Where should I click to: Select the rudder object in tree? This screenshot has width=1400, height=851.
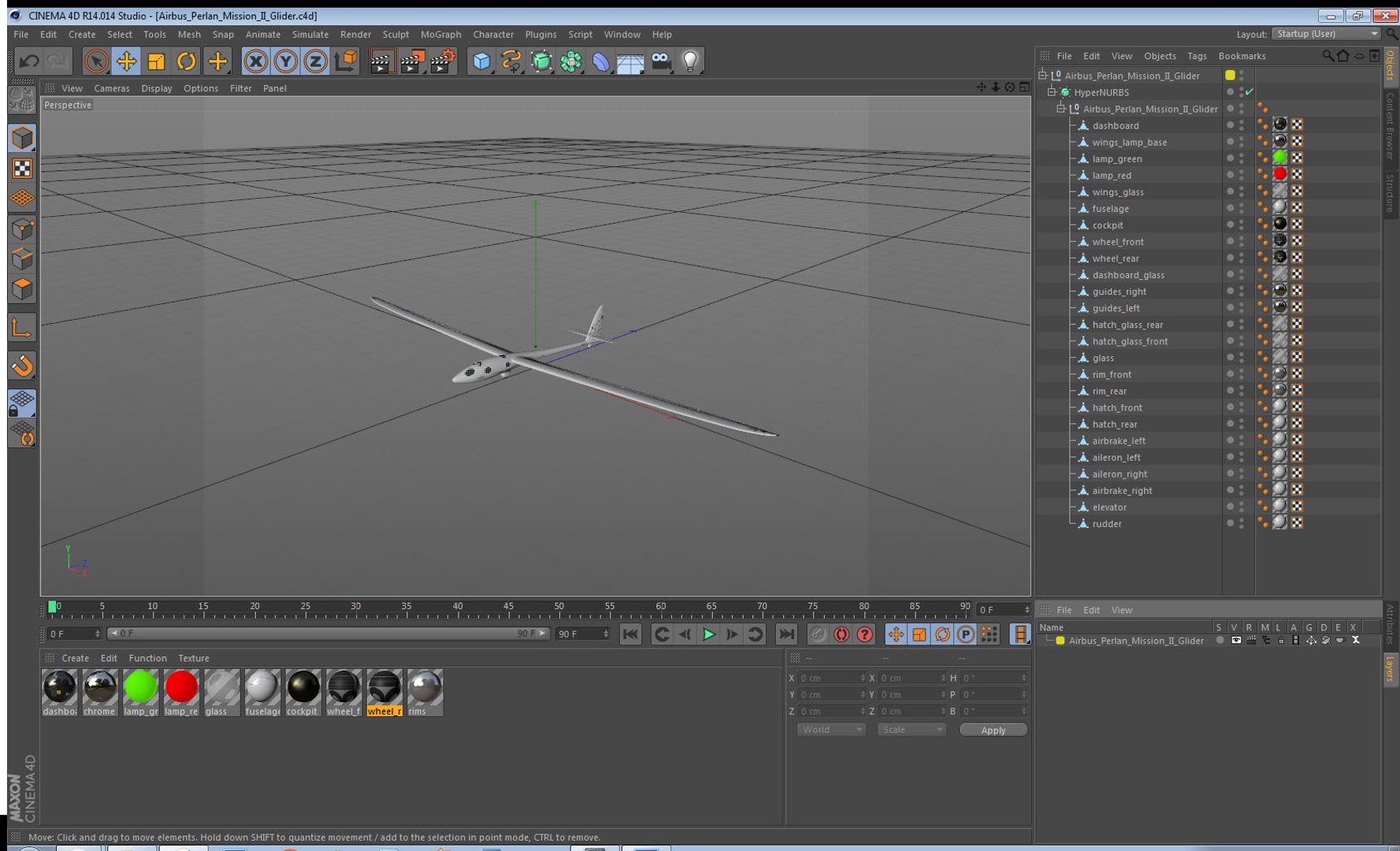(1106, 524)
